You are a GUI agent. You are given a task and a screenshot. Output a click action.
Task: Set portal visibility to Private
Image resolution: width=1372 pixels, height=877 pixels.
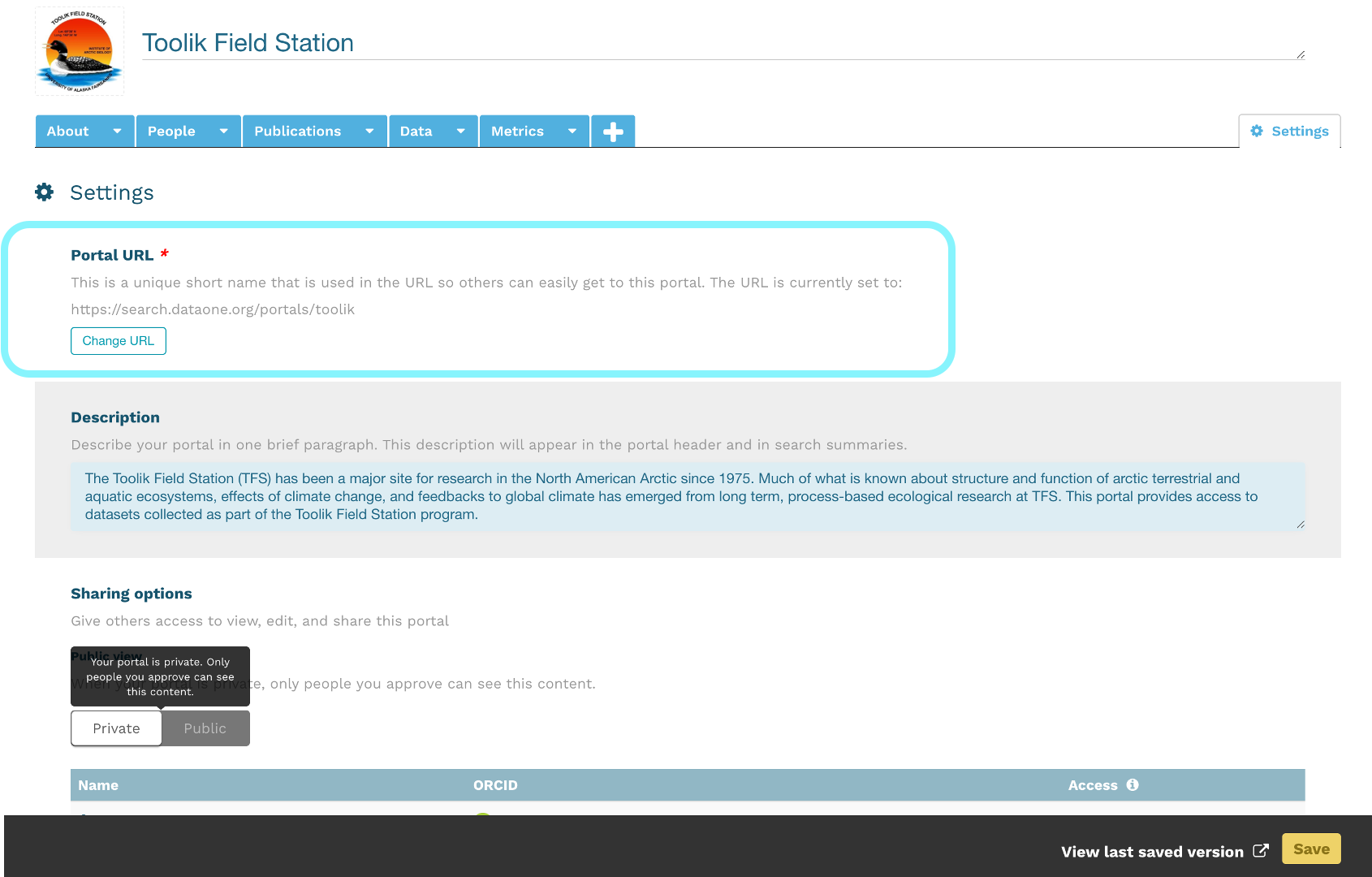[x=116, y=728]
